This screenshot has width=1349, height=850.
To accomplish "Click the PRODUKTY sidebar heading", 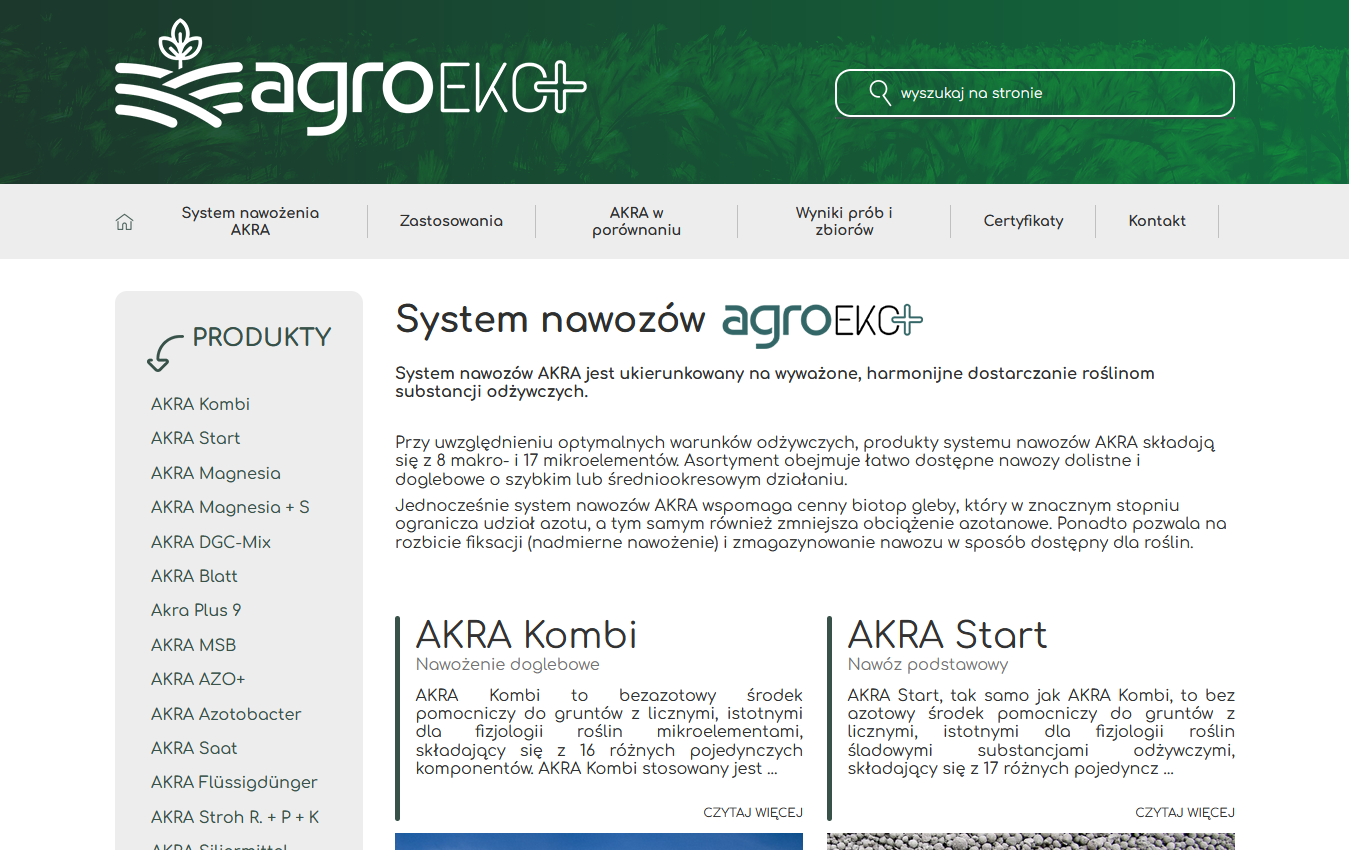I will pyautogui.click(x=262, y=337).
